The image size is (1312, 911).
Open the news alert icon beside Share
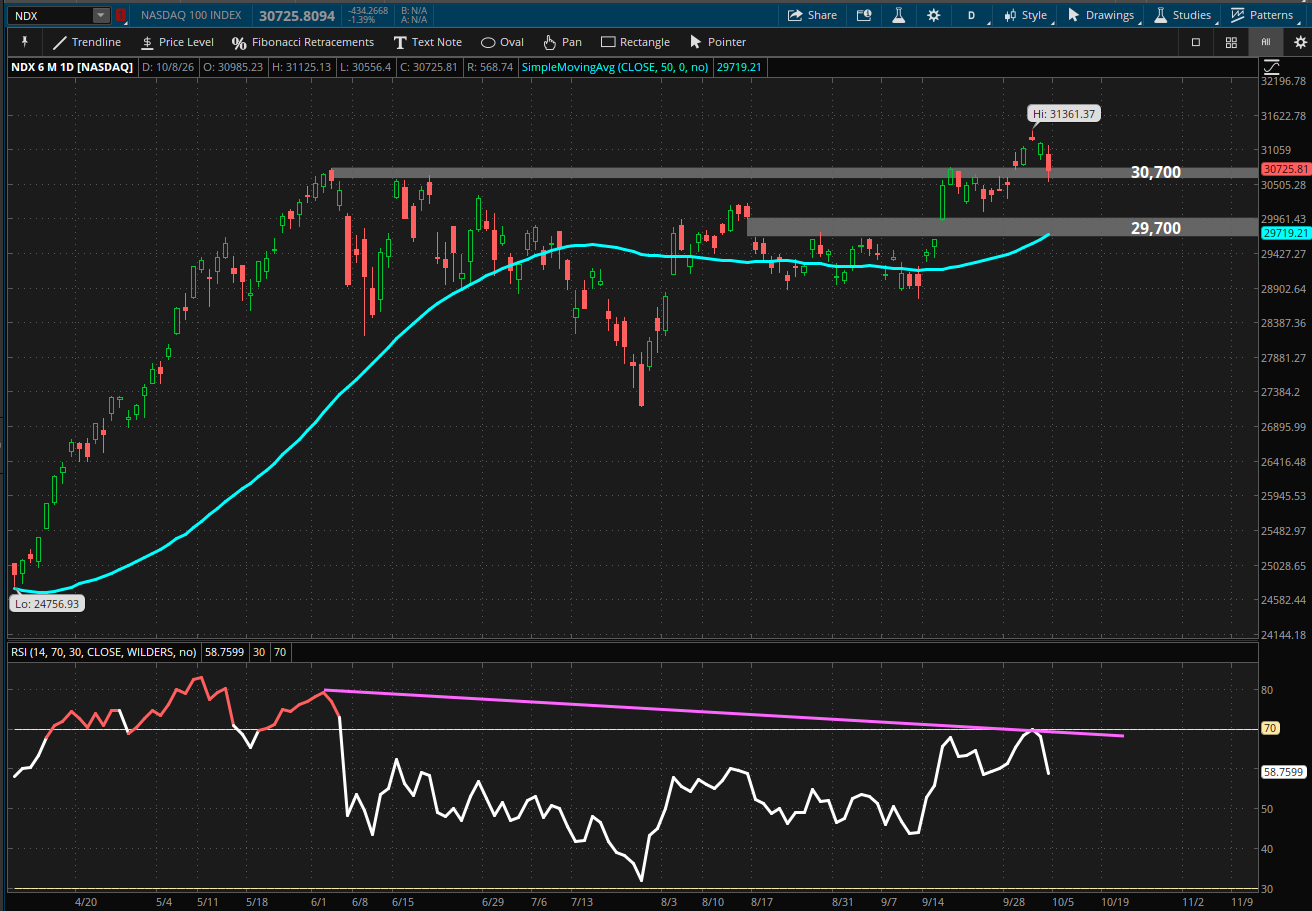coord(863,15)
